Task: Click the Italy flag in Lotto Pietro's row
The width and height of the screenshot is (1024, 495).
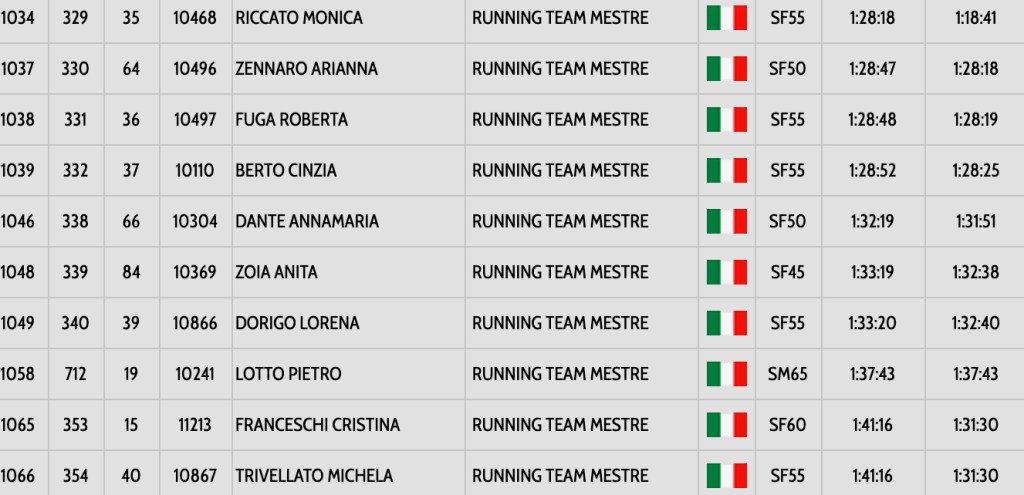Action: click(727, 374)
